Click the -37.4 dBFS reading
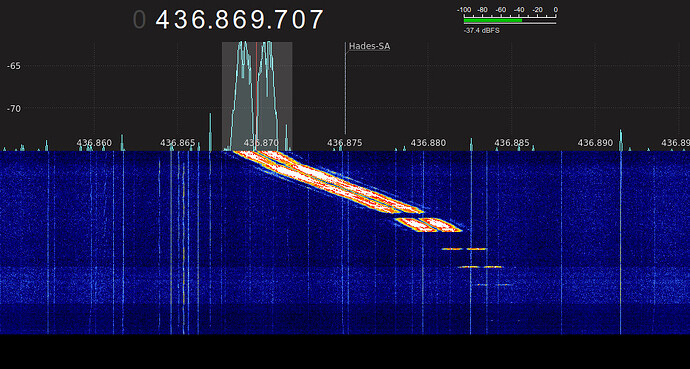The height and width of the screenshot is (369, 690). [481, 31]
